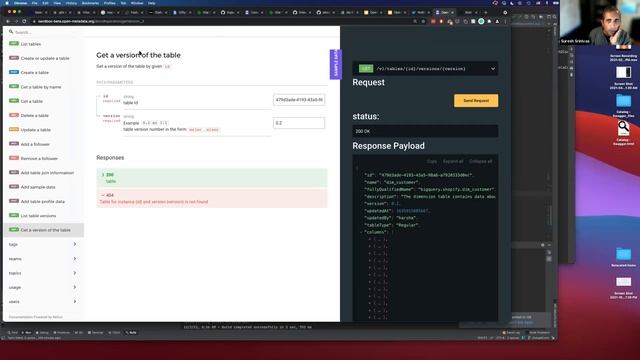Expand the usage section
Viewport: 640px width, 360px height.
(43, 287)
